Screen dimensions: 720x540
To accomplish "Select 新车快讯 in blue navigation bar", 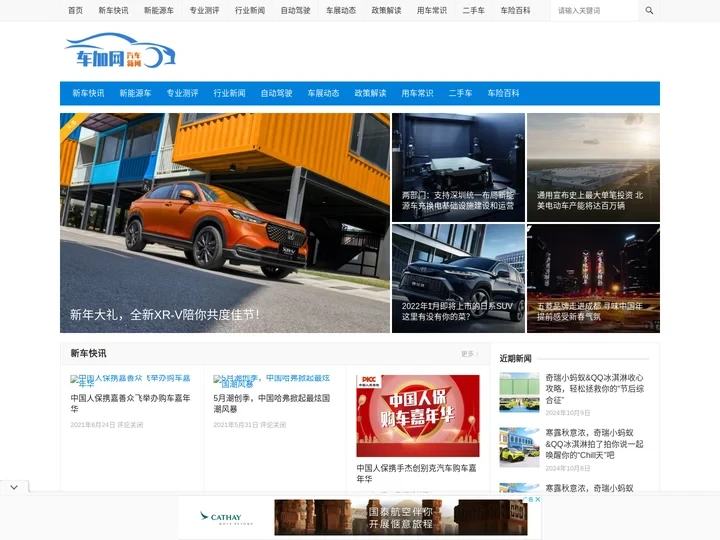I will pos(88,93).
